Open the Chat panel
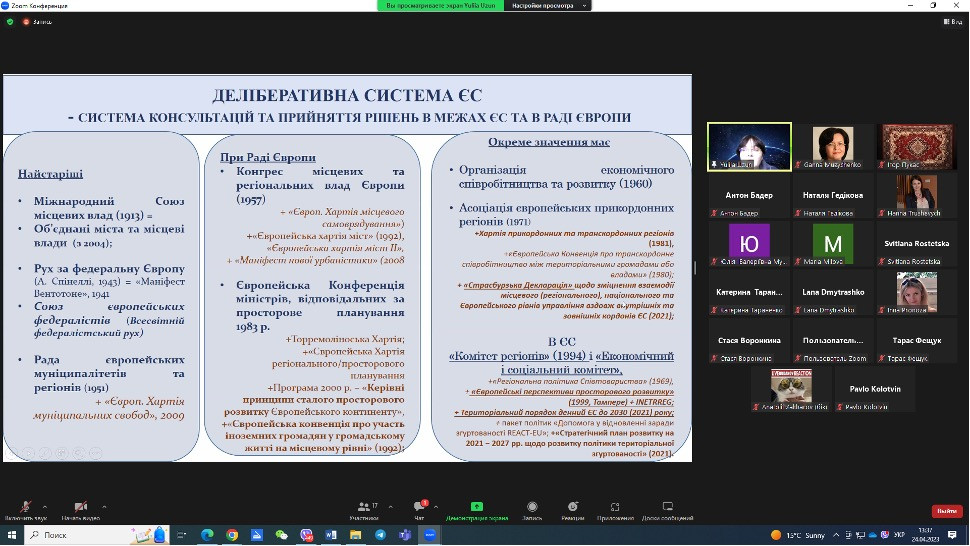 419,509
